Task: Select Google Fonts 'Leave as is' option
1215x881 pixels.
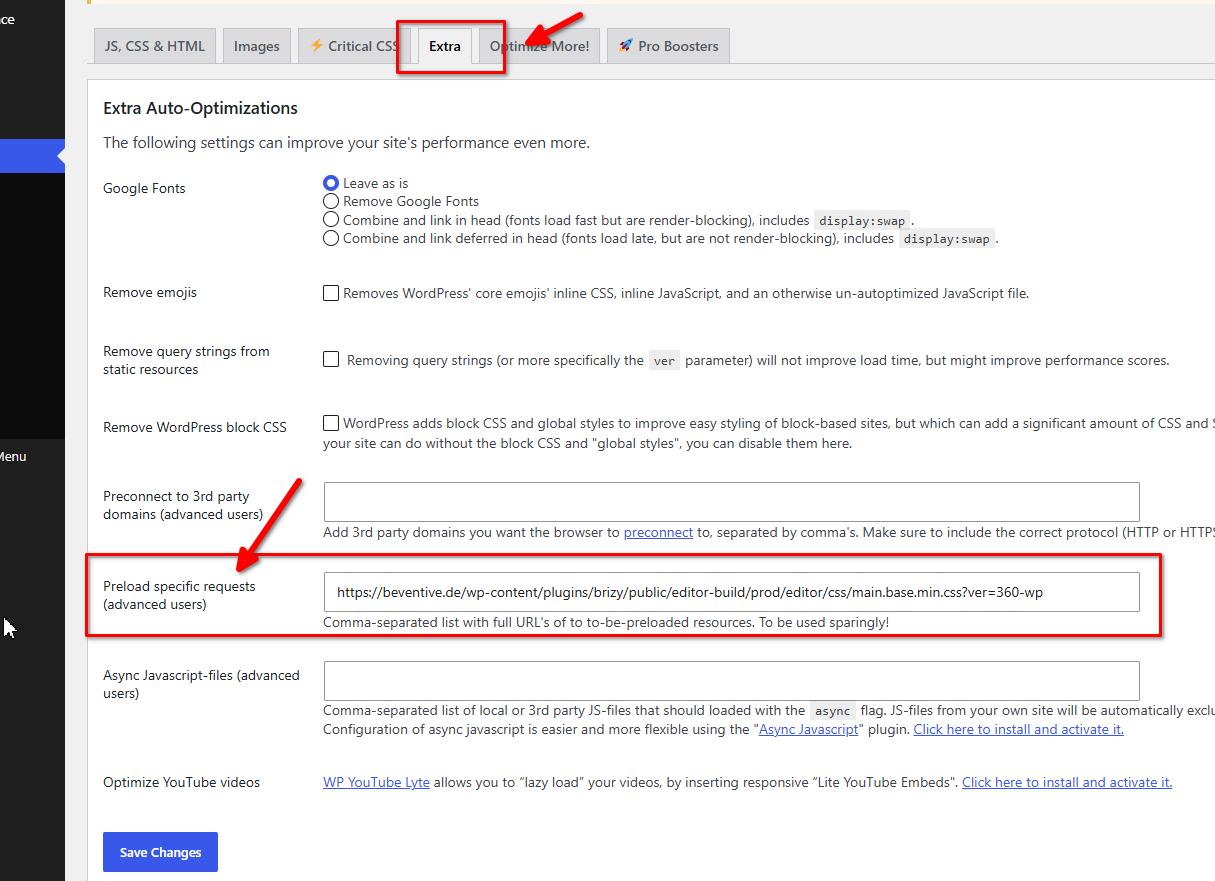Action: (331, 183)
